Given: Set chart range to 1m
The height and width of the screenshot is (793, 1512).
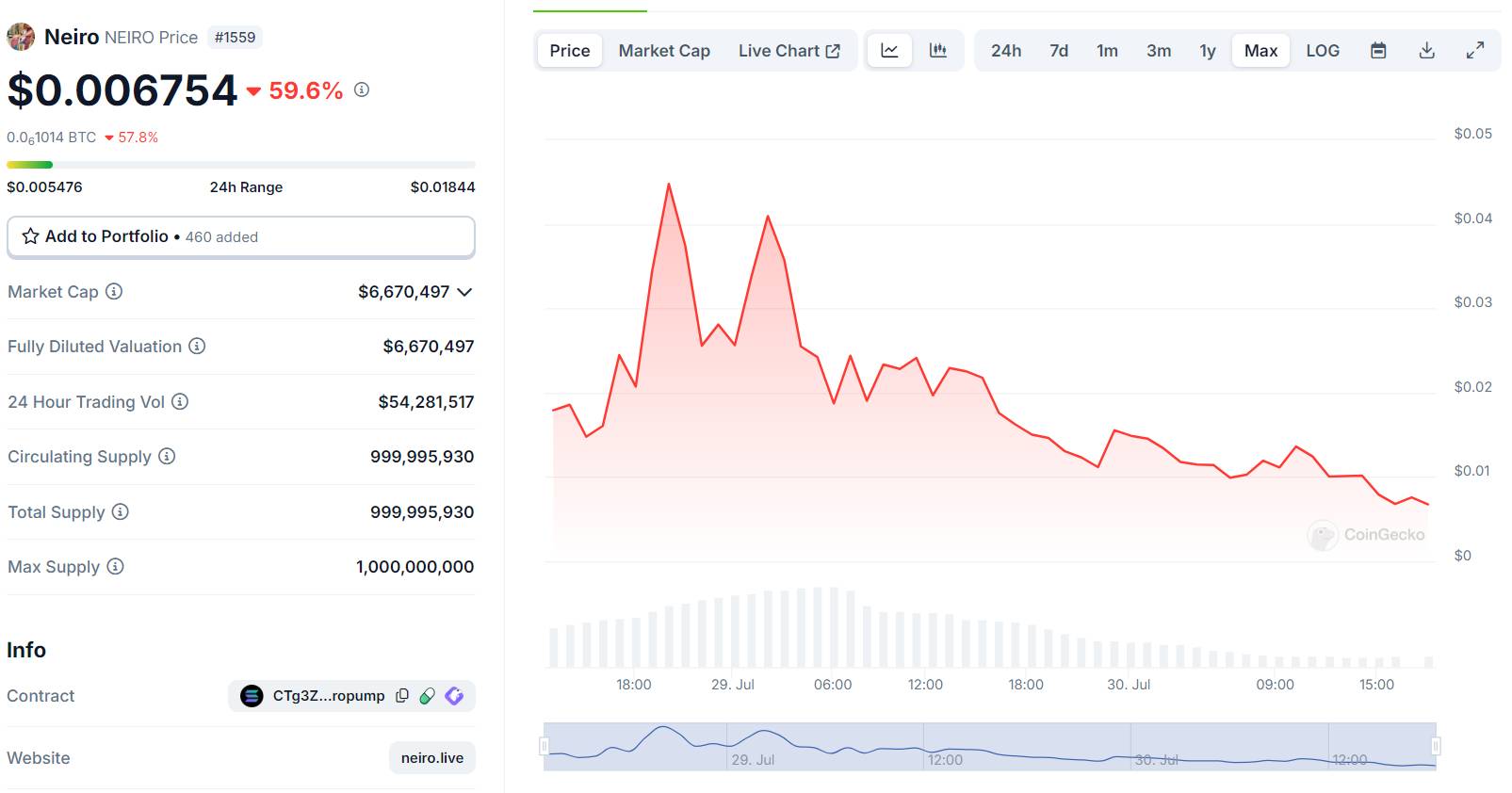Looking at the screenshot, I should point(1108,51).
